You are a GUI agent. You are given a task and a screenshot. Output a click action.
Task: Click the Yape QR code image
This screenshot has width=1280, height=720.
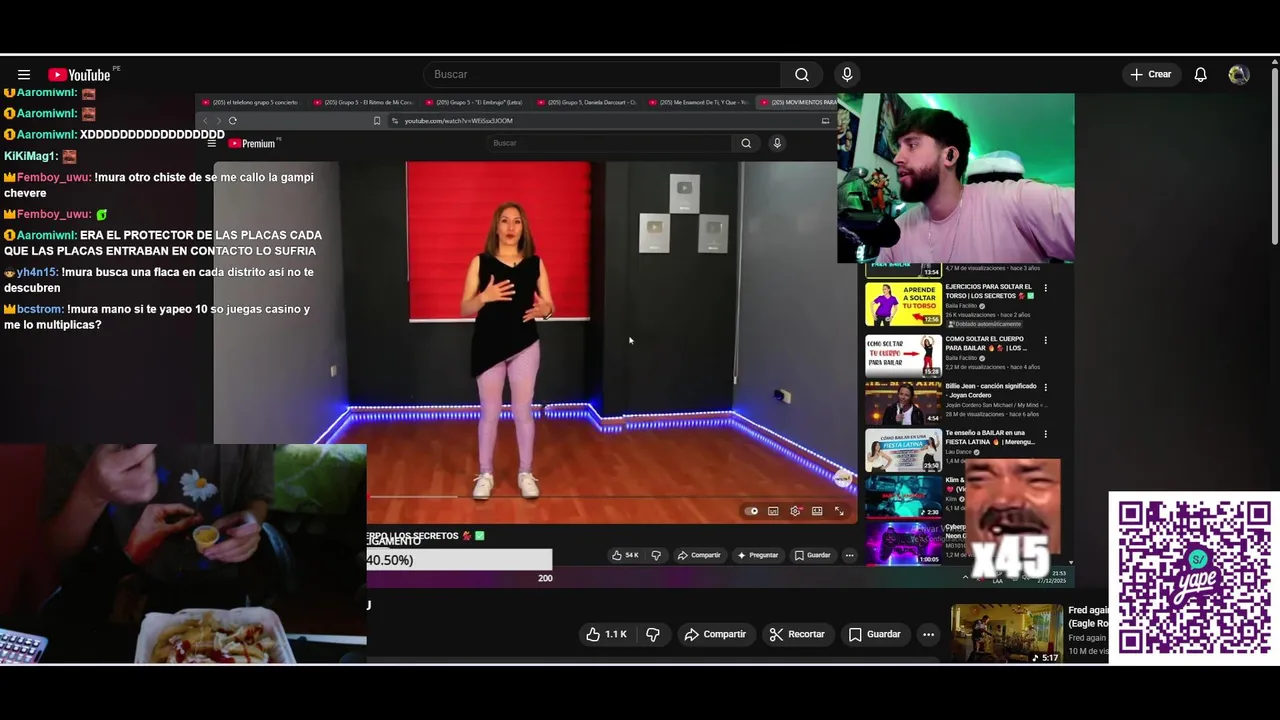(1193, 577)
